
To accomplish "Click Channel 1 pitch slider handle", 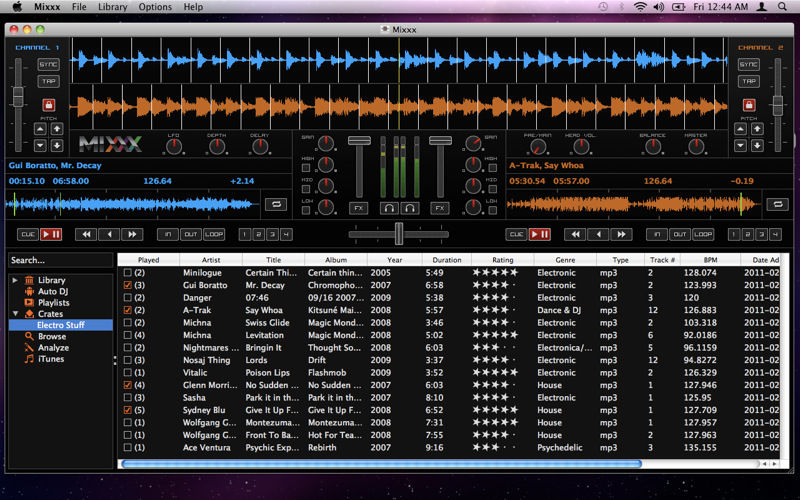I will coord(18,96).
